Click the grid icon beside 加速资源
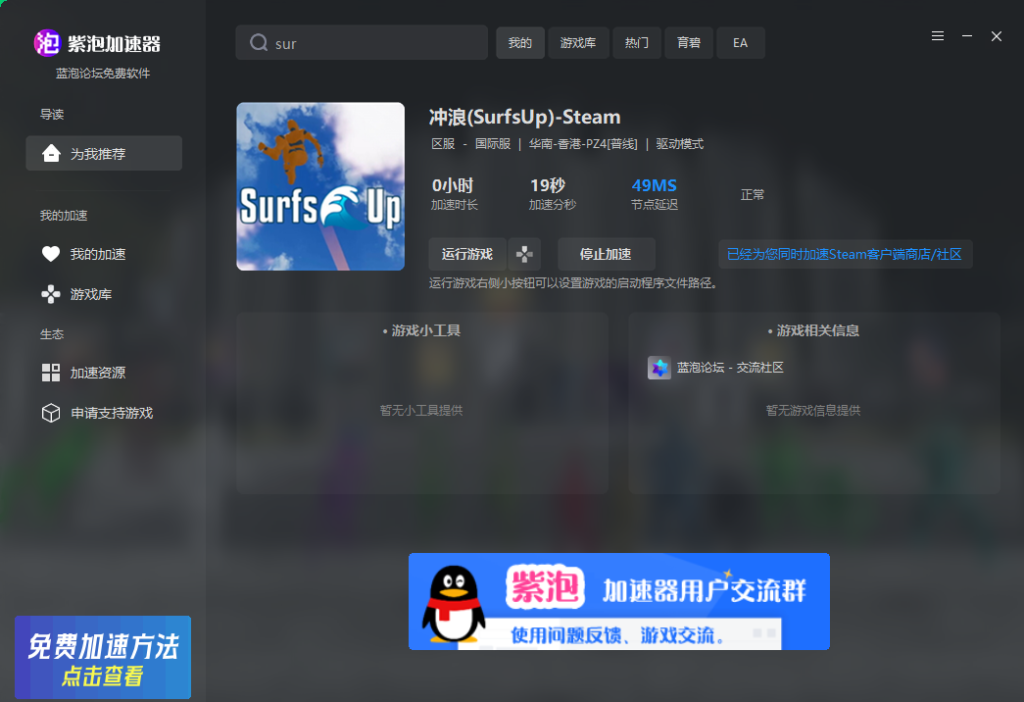Screen dimensions: 1024x702 [51, 372]
